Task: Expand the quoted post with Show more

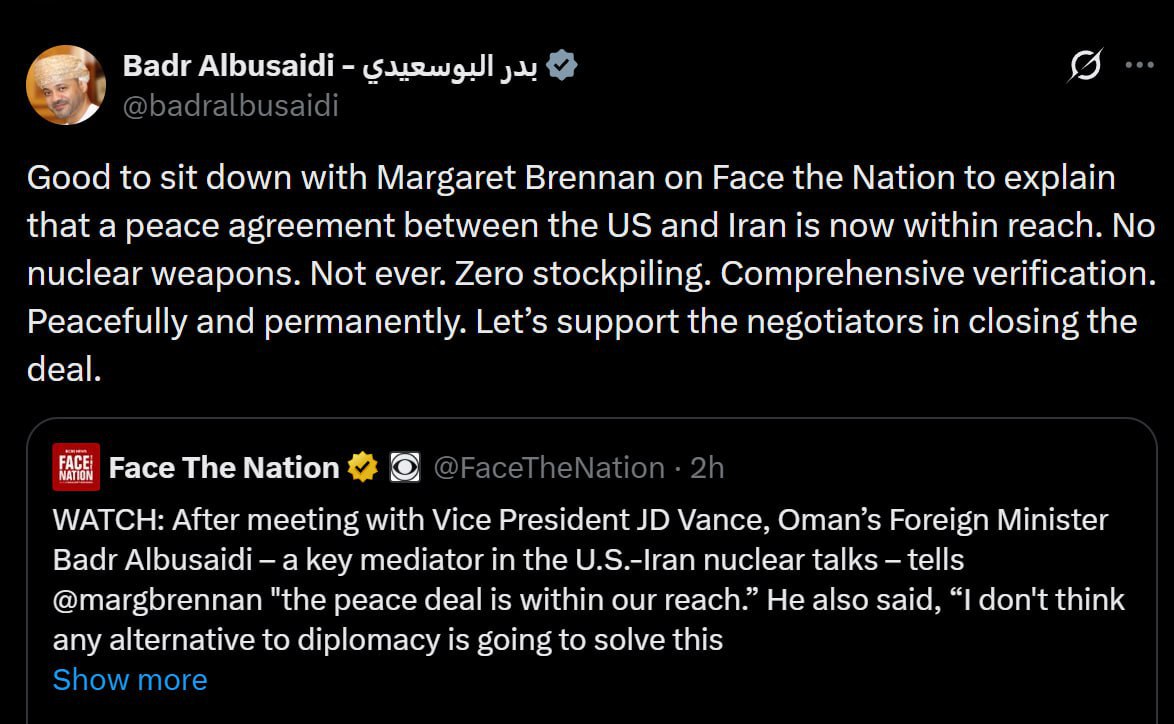Action: [130, 680]
